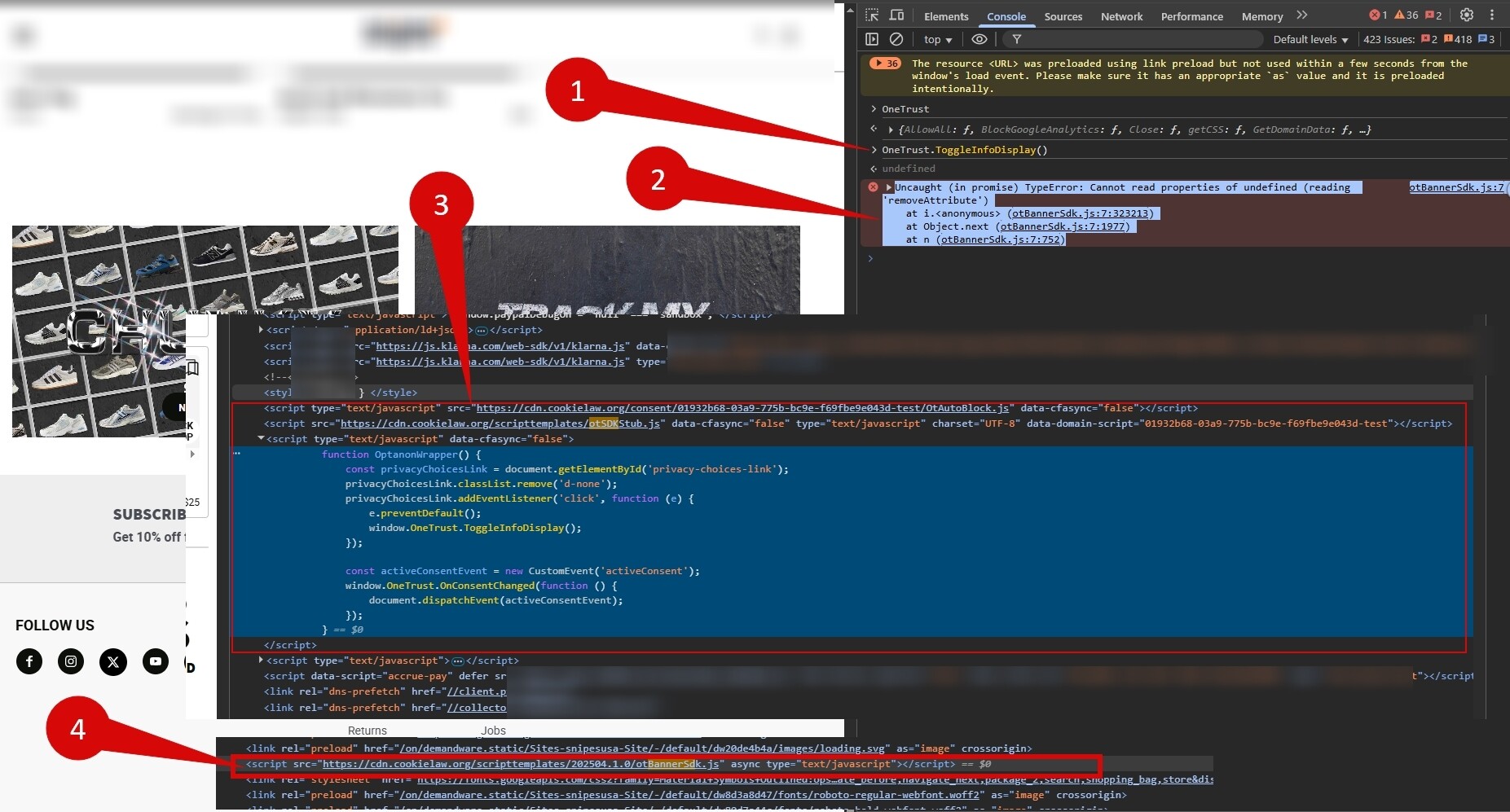This screenshot has width=1510, height=812.
Task: Open the top context dropdown
Action: (x=938, y=39)
